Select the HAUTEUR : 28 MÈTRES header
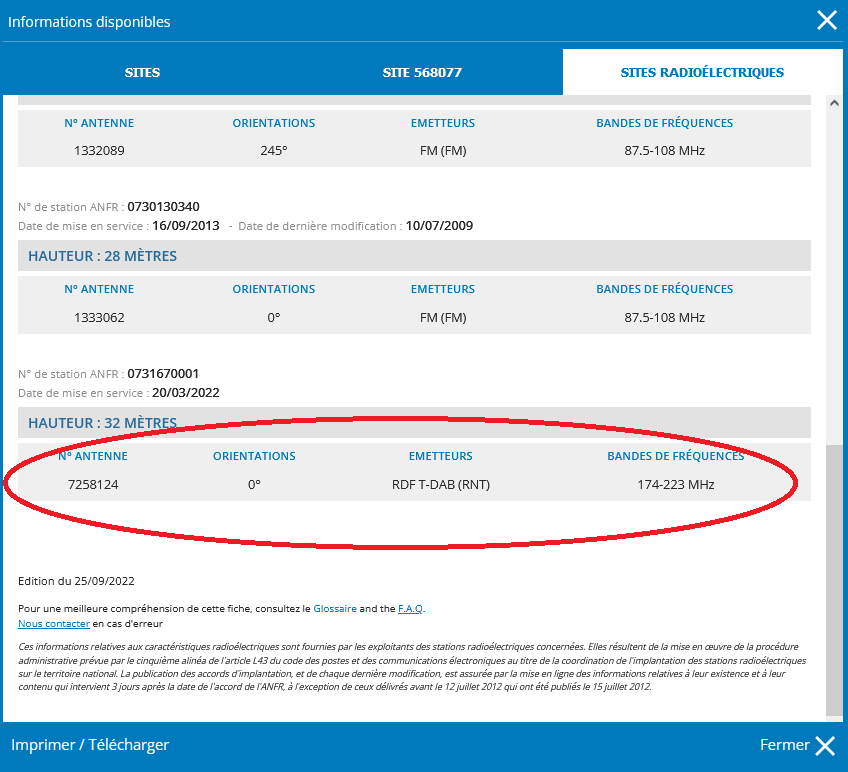 414,255
